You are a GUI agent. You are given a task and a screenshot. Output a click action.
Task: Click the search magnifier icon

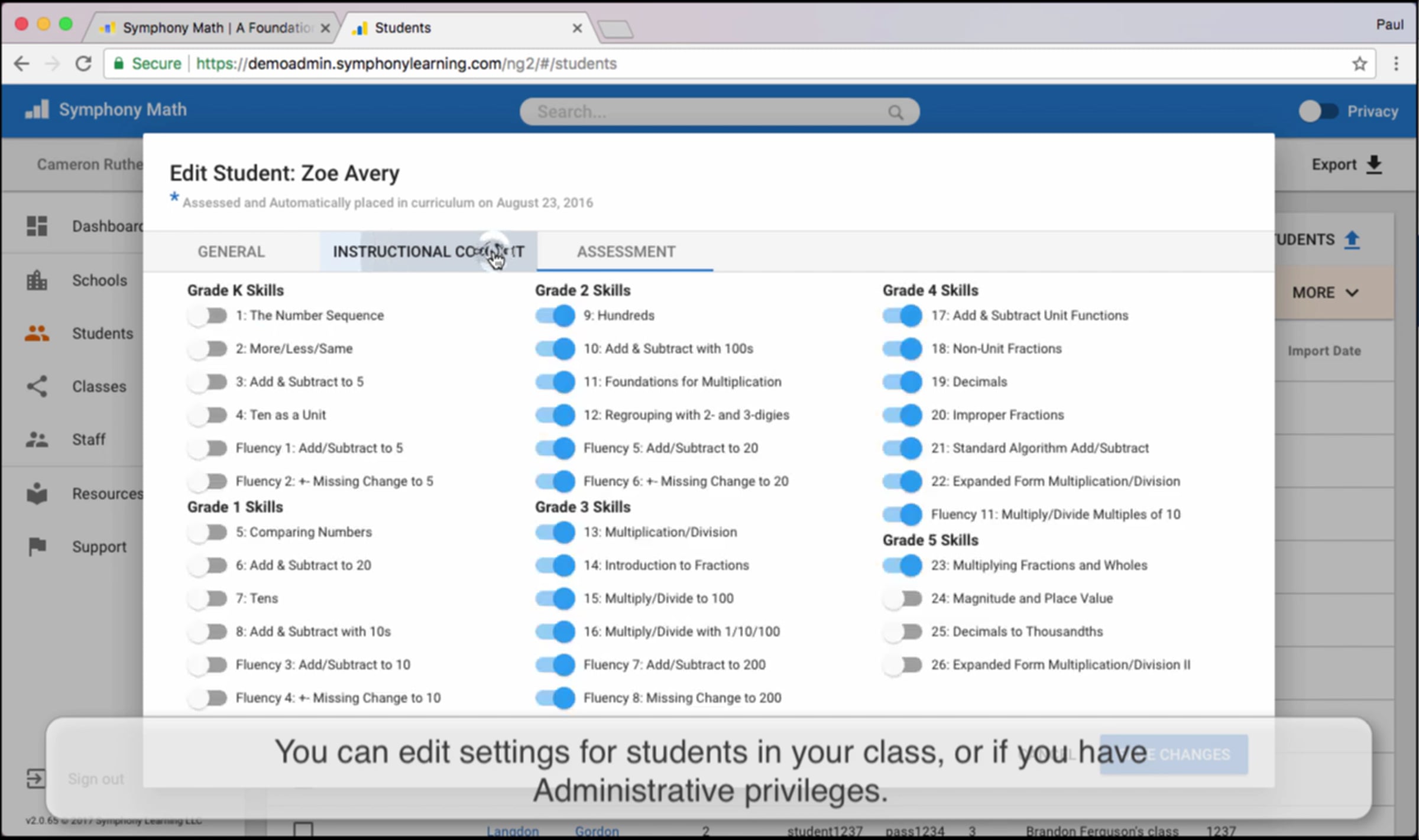click(x=896, y=112)
